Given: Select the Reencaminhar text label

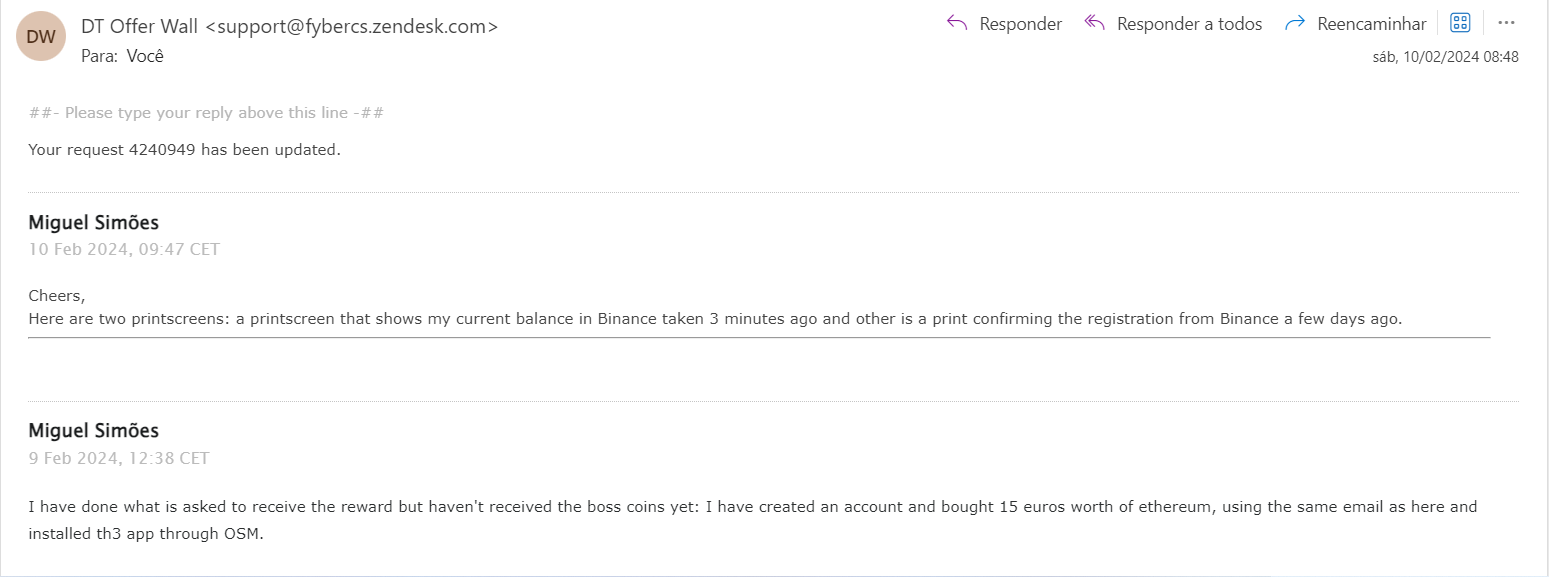Looking at the screenshot, I should pyautogui.click(x=1372, y=24).
